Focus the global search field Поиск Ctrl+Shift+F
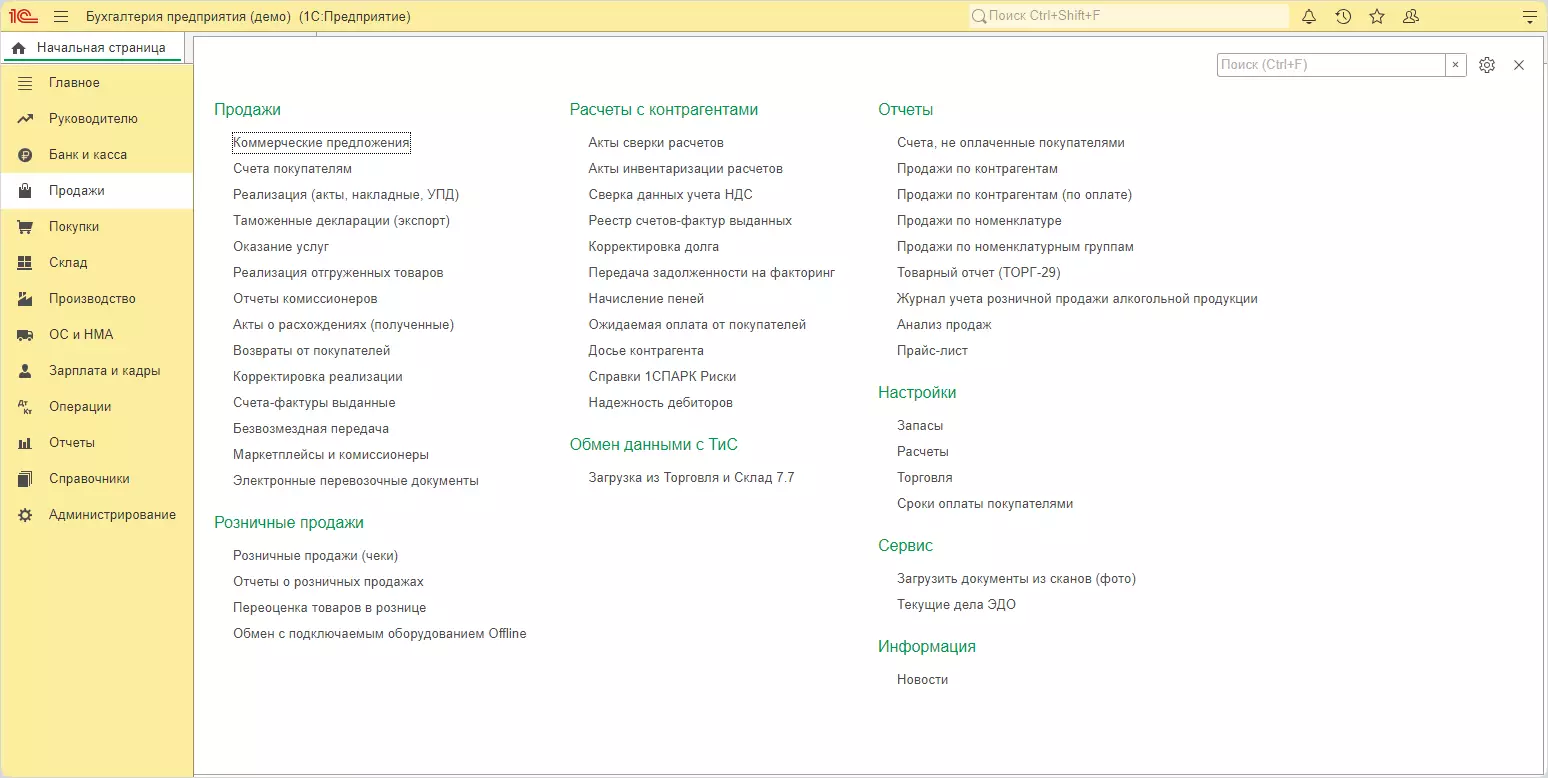 click(1129, 16)
